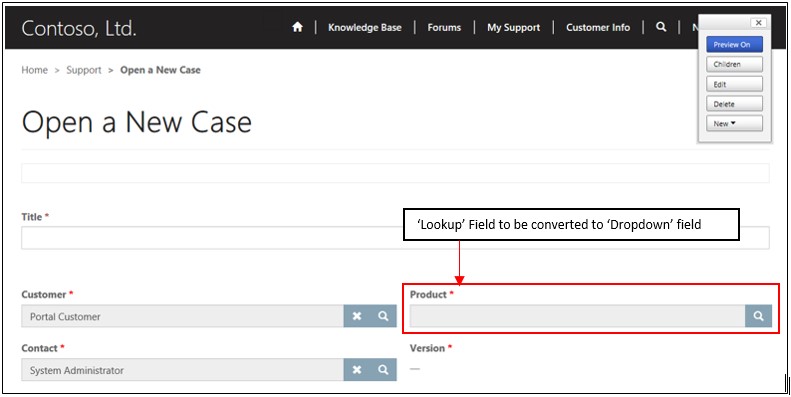791x397 pixels.
Task: Click the Children button in edit panel
Action: [734, 64]
